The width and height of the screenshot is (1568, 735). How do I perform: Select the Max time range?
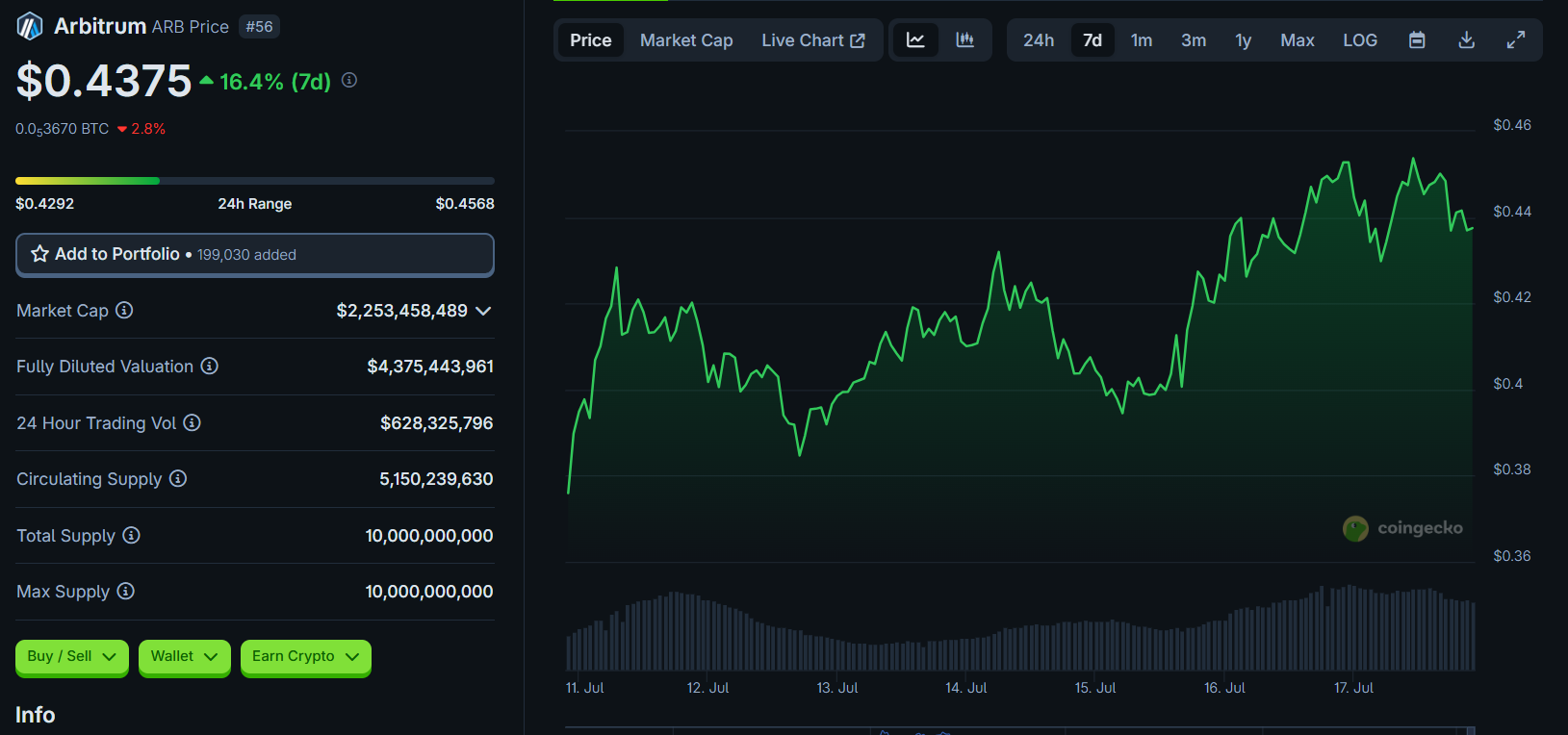point(1298,40)
